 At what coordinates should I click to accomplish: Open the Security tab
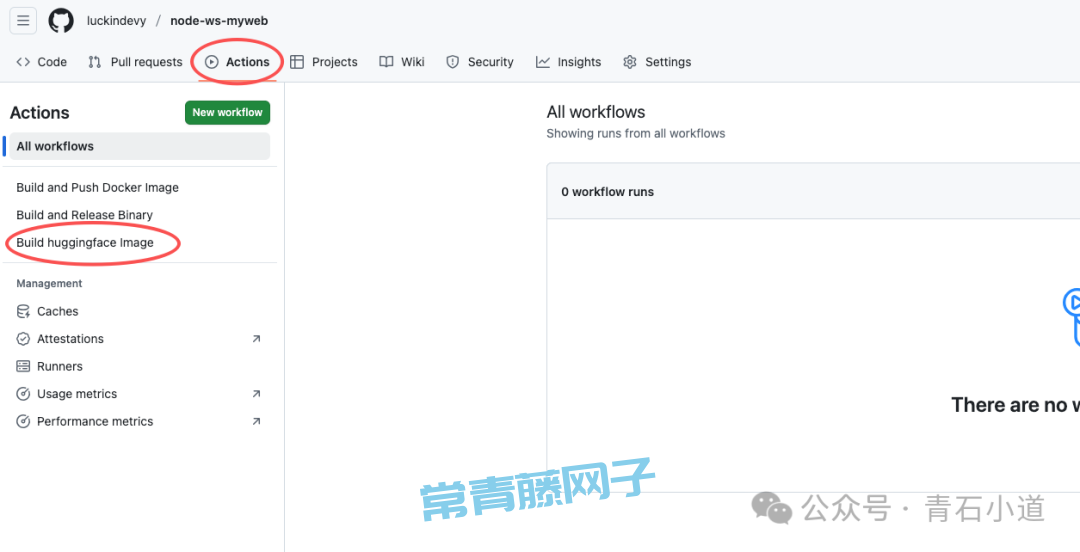[480, 62]
